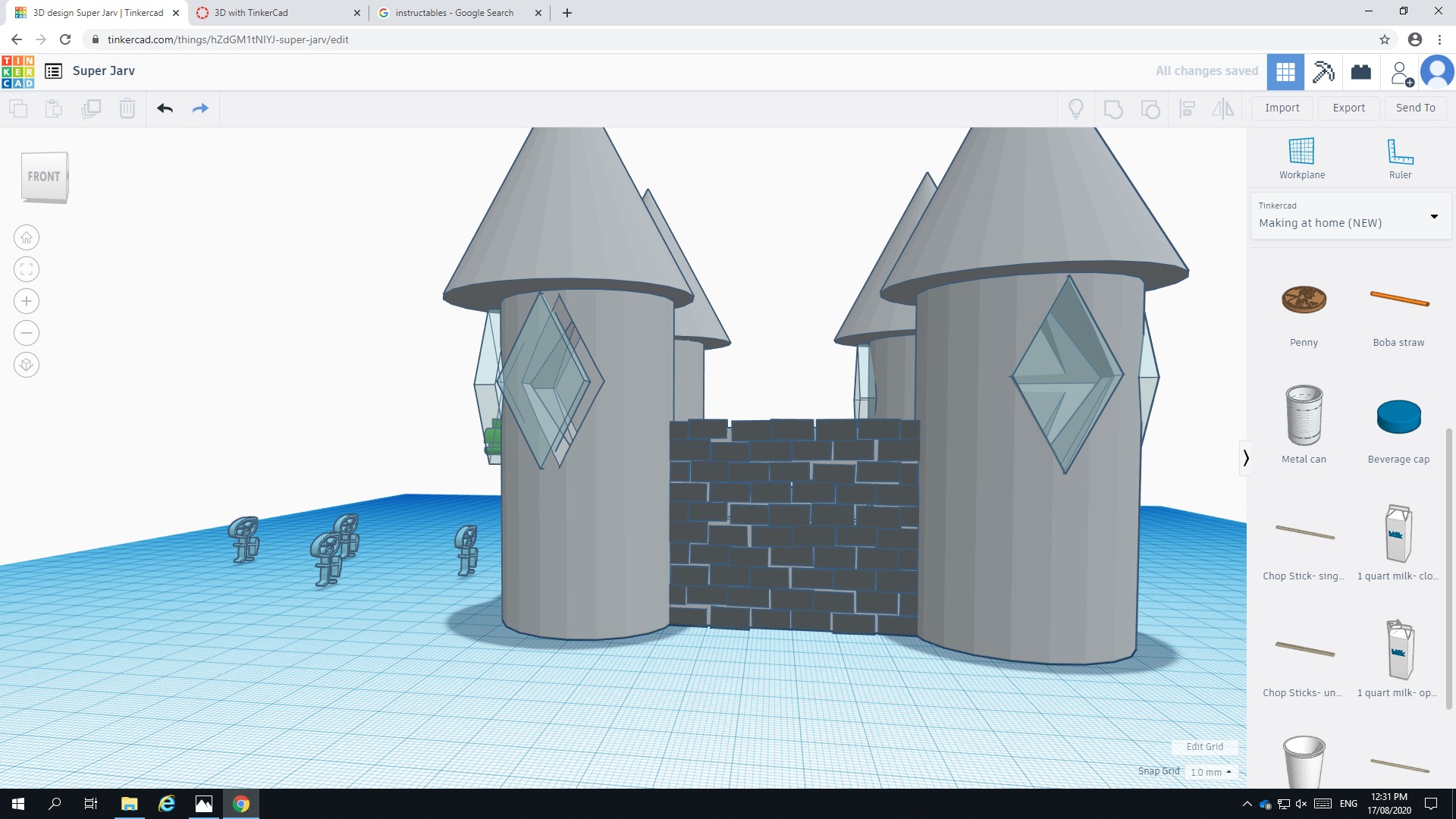Select the Chop Sticks unseparated shape
Viewport: 1456px width, 819px height.
click(1304, 658)
